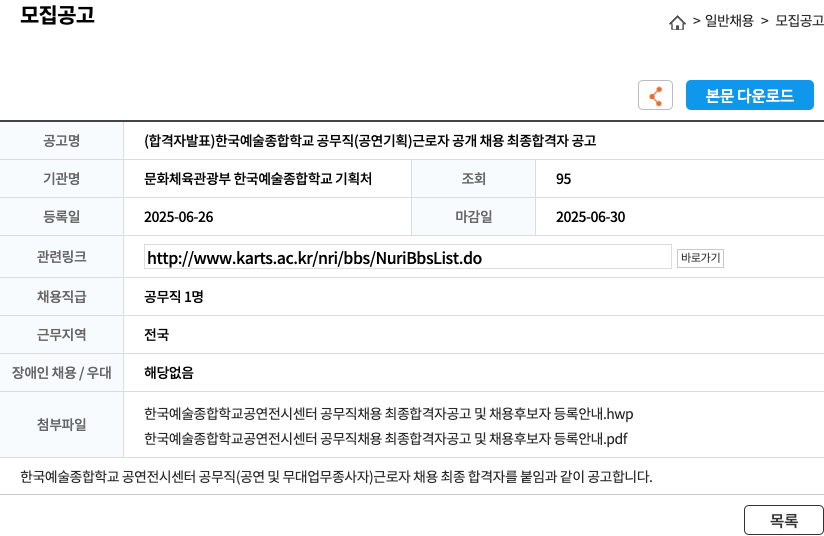The height and width of the screenshot is (536, 824).
Task: Select the 해당없음 value
Action: click(169, 373)
